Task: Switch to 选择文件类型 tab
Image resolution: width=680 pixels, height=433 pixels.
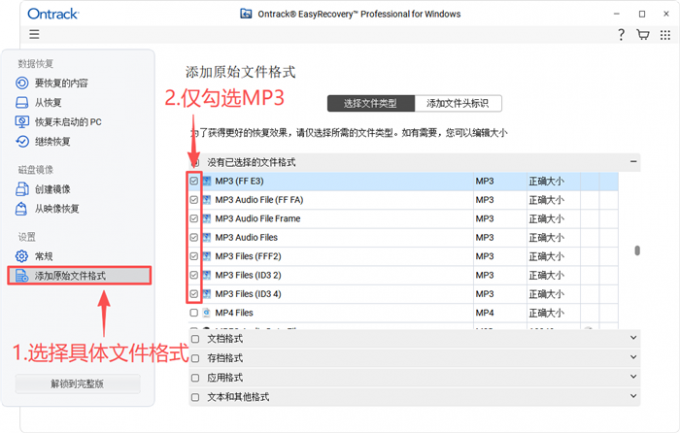Action: point(371,103)
